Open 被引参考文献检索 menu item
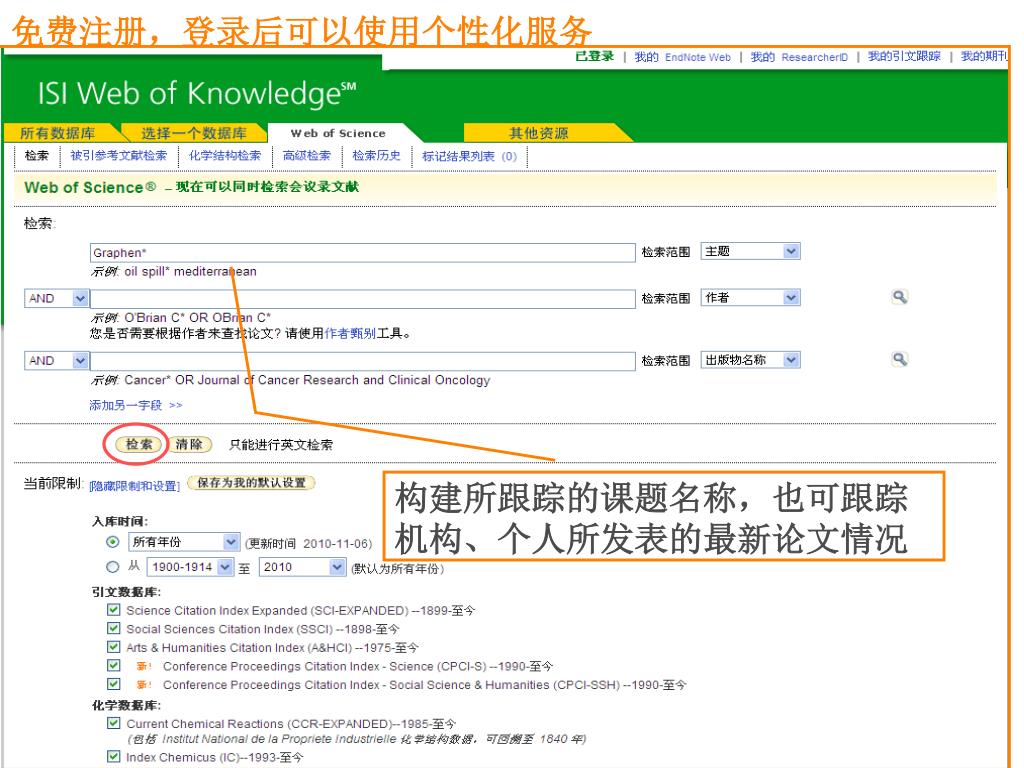This screenshot has height=768, width=1024. click(119, 155)
